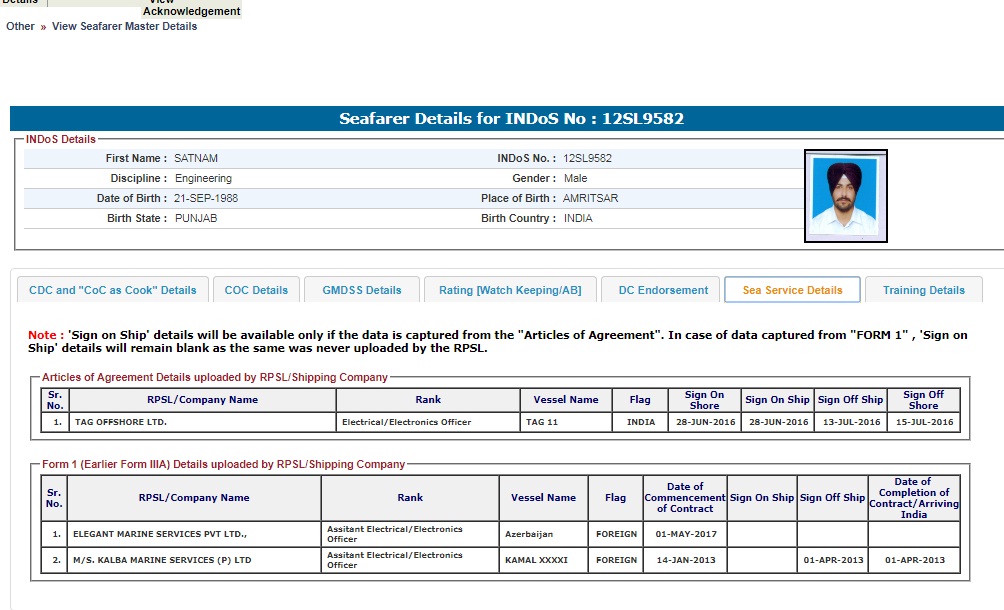Click the TAG OFFSHORE LTD. company cell
The height and width of the screenshot is (610, 1004).
coord(120,422)
